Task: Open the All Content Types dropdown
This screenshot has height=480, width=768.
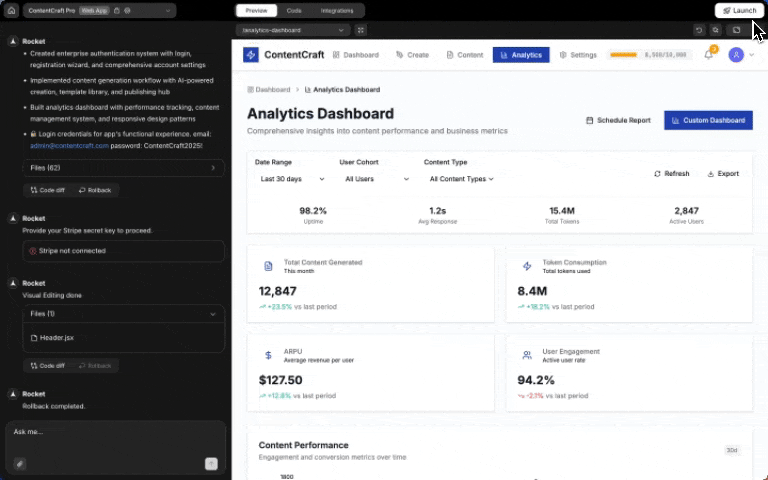Action: pyautogui.click(x=461, y=179)
